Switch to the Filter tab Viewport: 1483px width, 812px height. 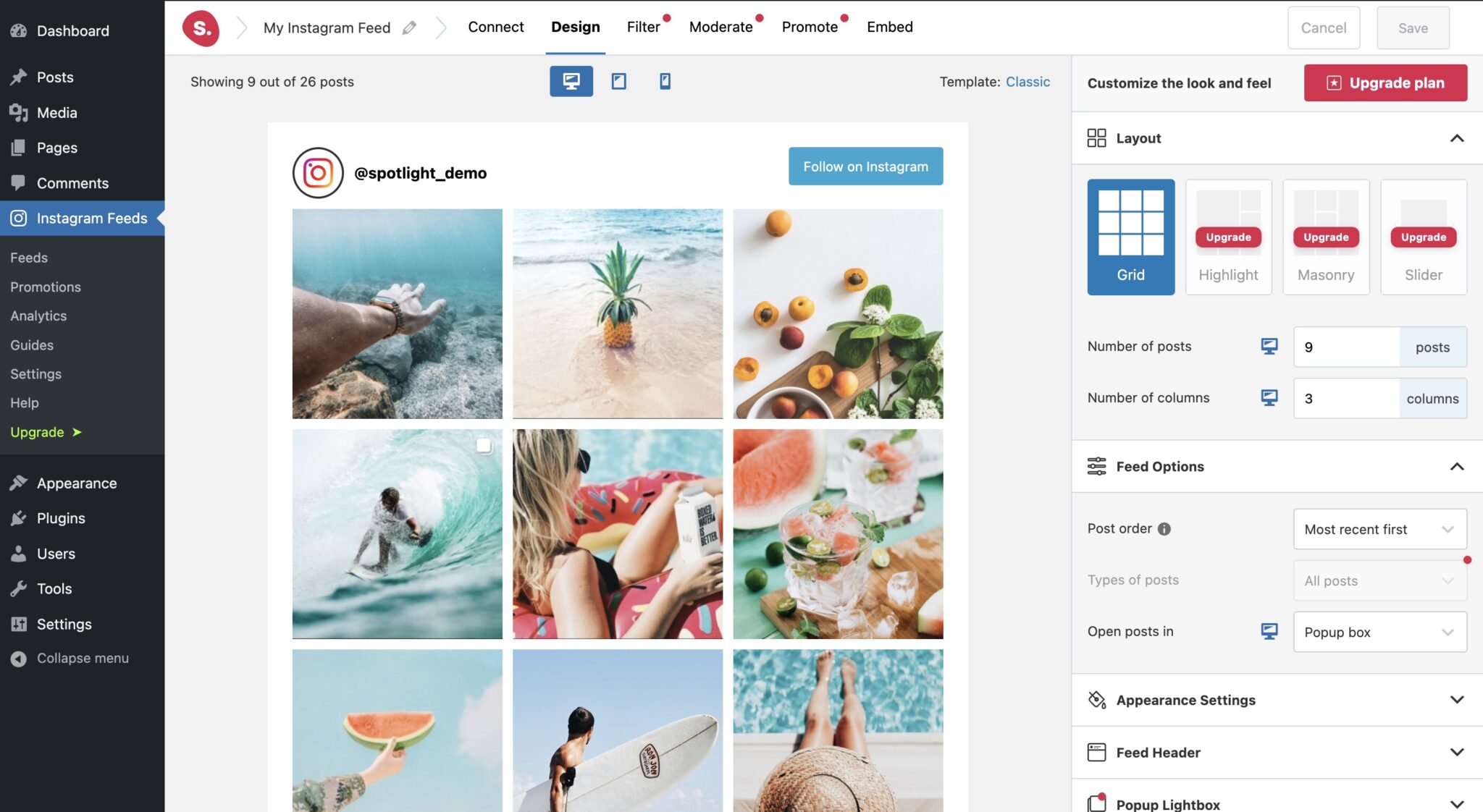tap(644, 27)
